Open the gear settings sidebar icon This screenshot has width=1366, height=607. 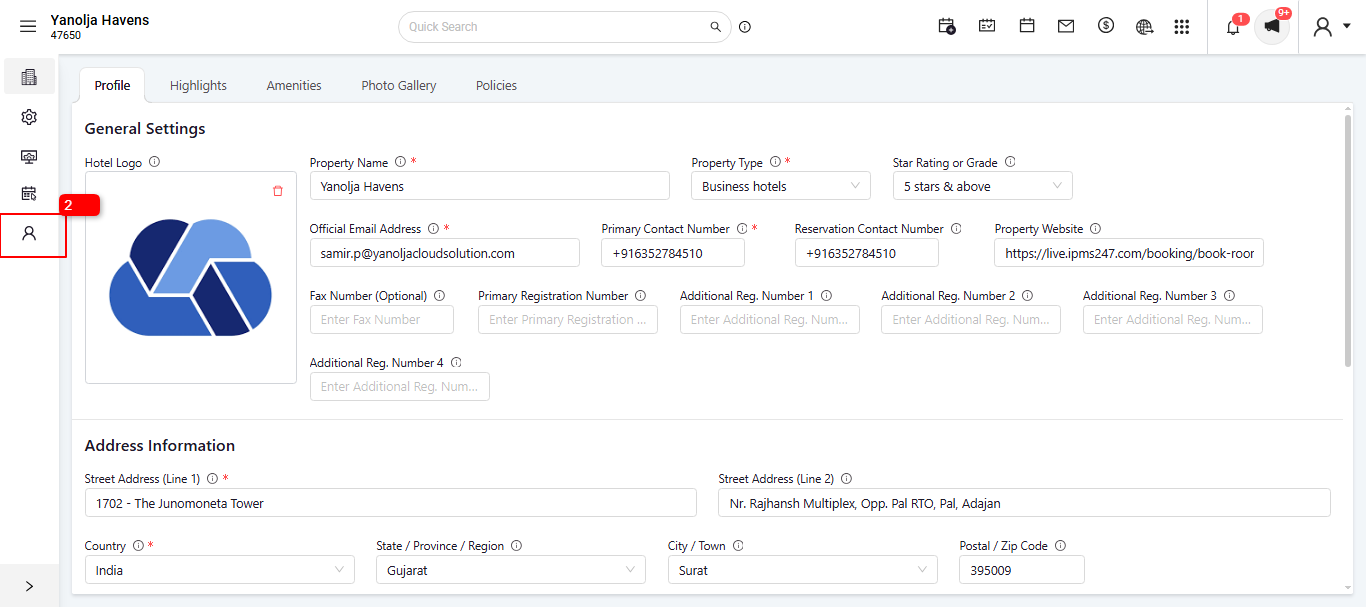pyautogui.click(x=29, y=117)
